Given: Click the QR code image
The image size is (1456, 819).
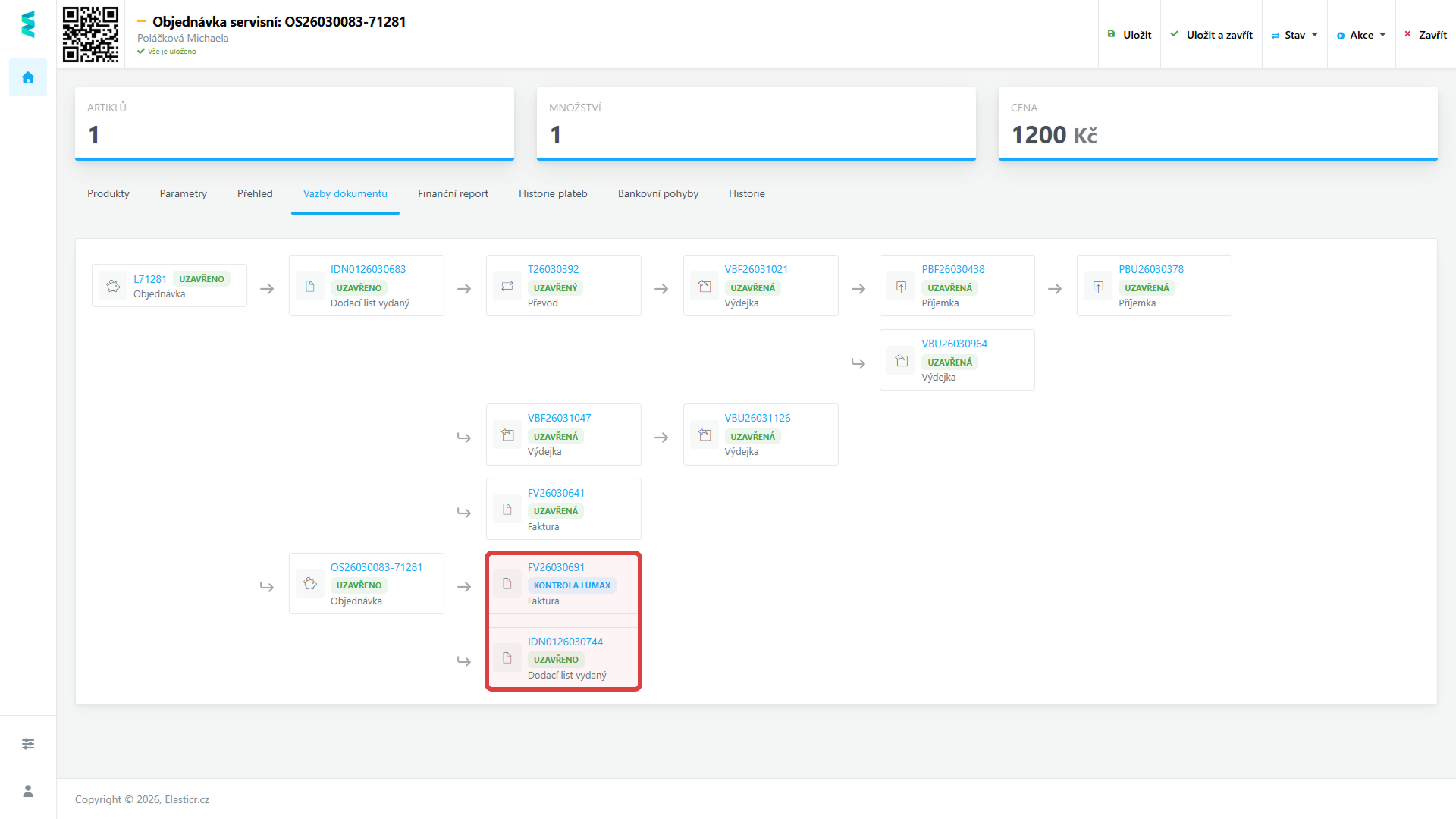Looking at the screenshot, I should click(x=90, y=34).
